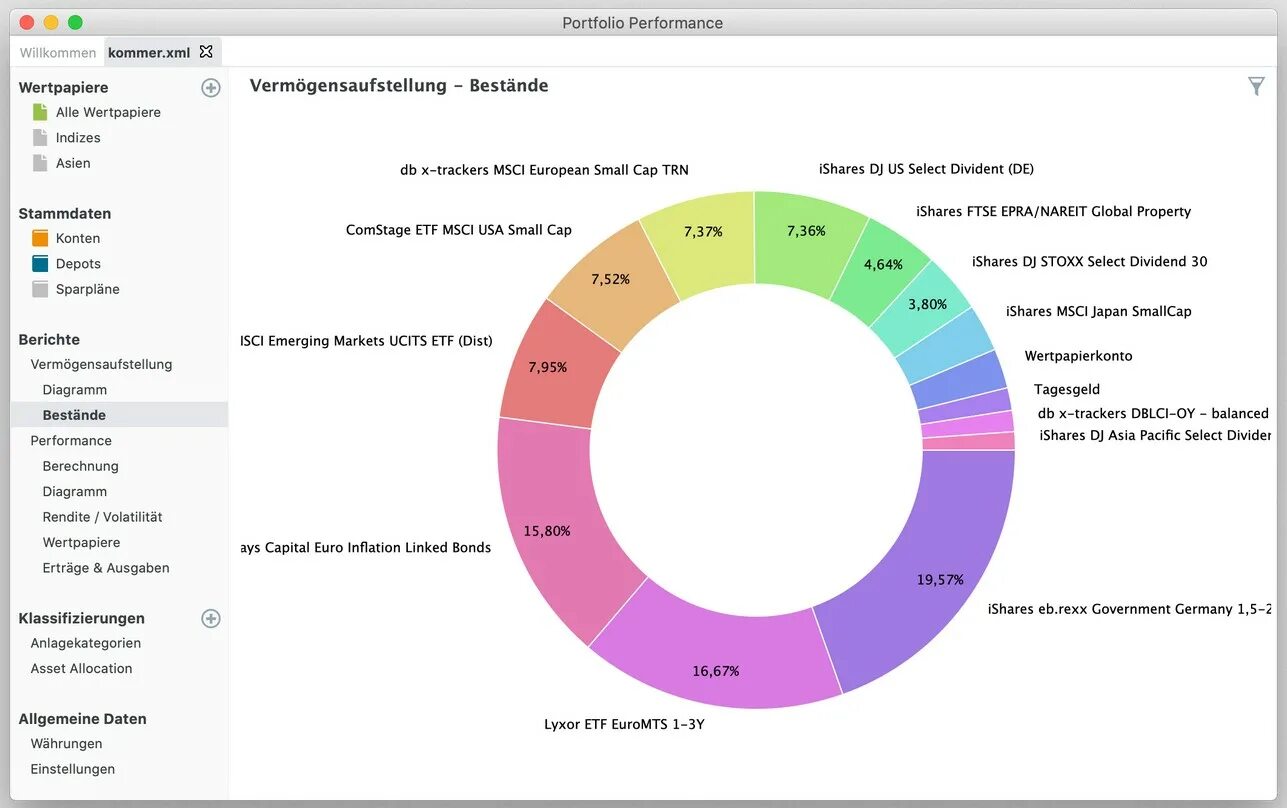The image size is (1287, 808).
Task: Click the iShares MSCI Japan SmallCap label
Action: pyautogui.click(x=1099, y=311)
